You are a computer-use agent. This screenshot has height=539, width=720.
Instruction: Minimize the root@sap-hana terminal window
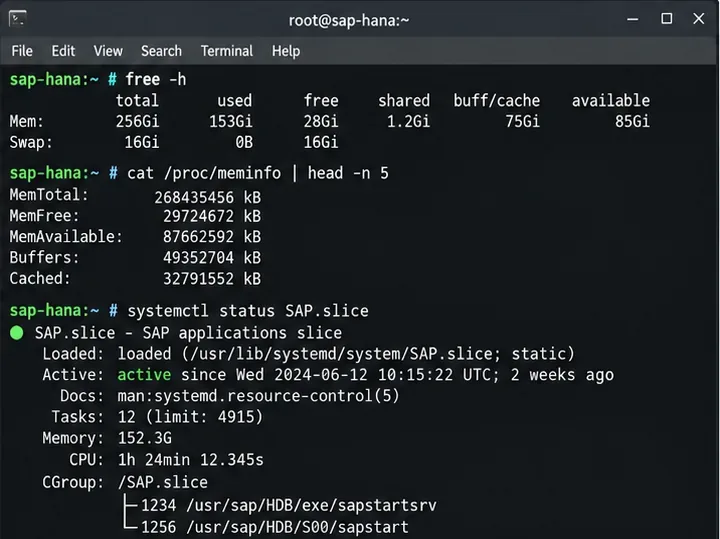633,19
